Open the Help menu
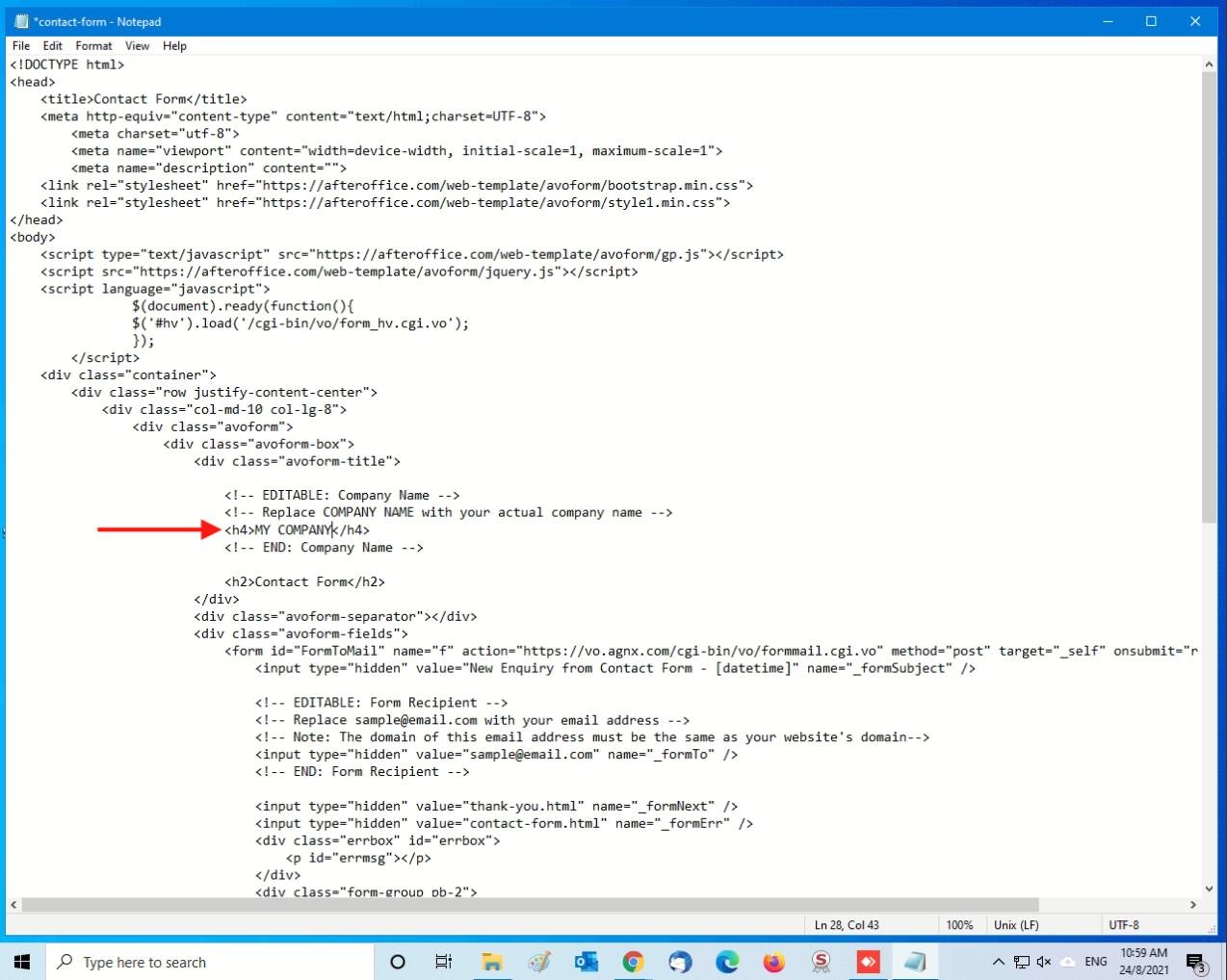The height and width of the screenshot is (980, 1227). [174, 45]
